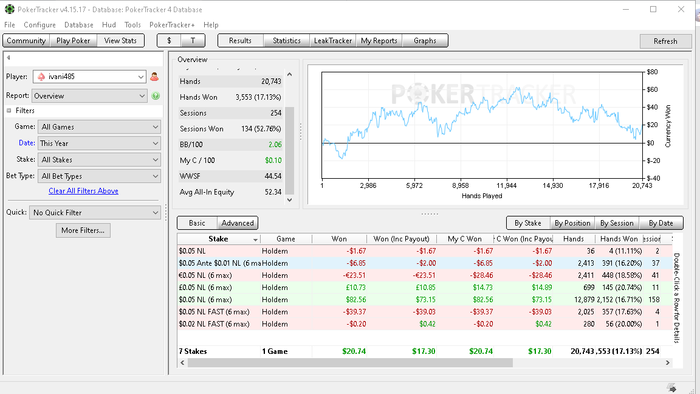Select the $0.05 Ante $0.01 NL row

(425, 263)
